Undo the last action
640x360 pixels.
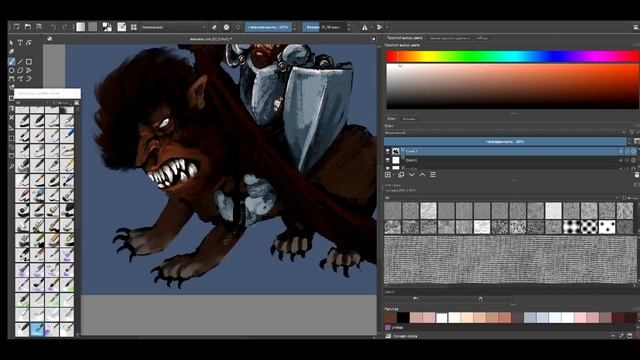(53, 27)
